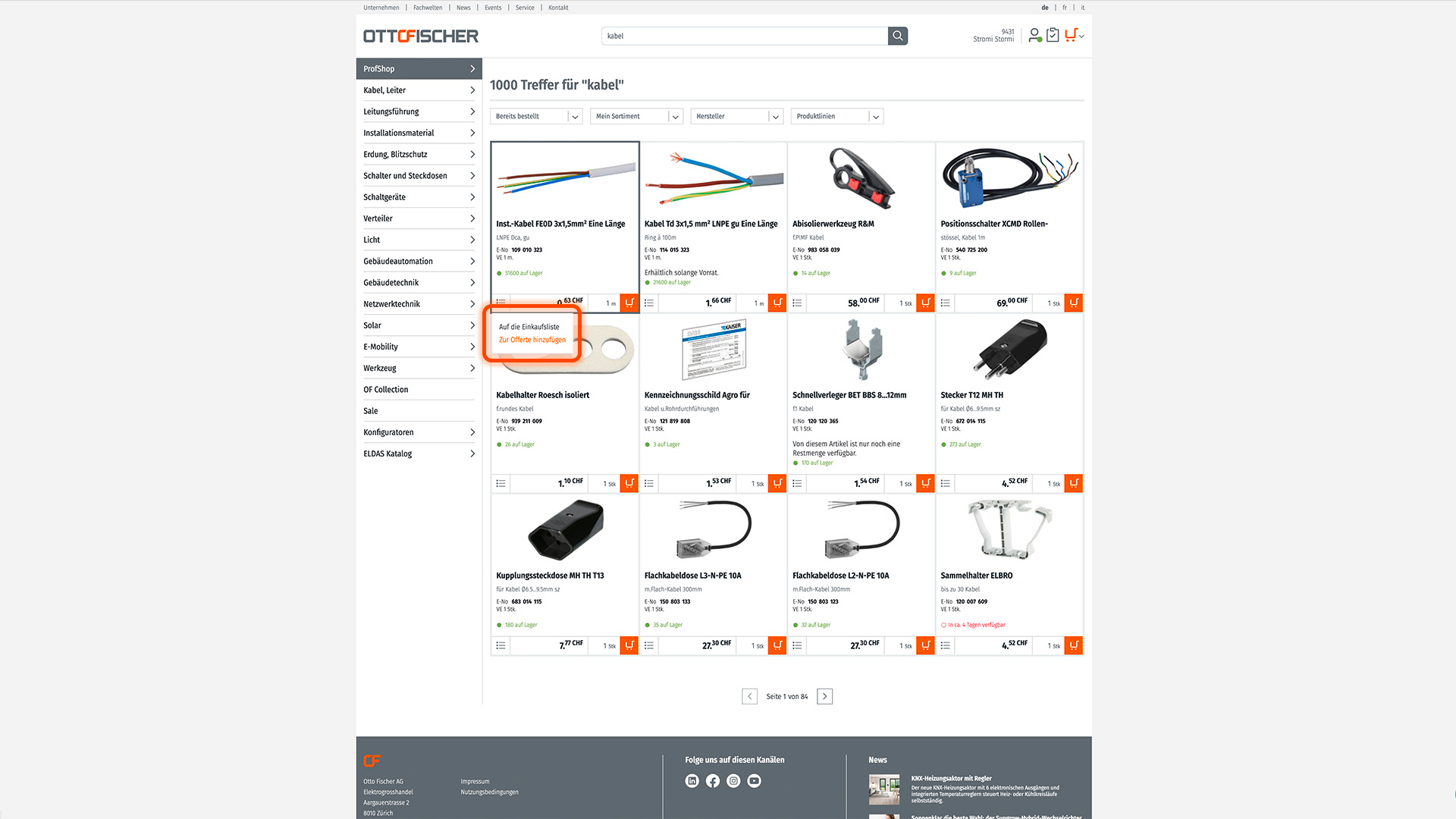Viewport: 1456px width, 819px height.
Task: Expand the Produktlinien dropdown
Action: 837,116
